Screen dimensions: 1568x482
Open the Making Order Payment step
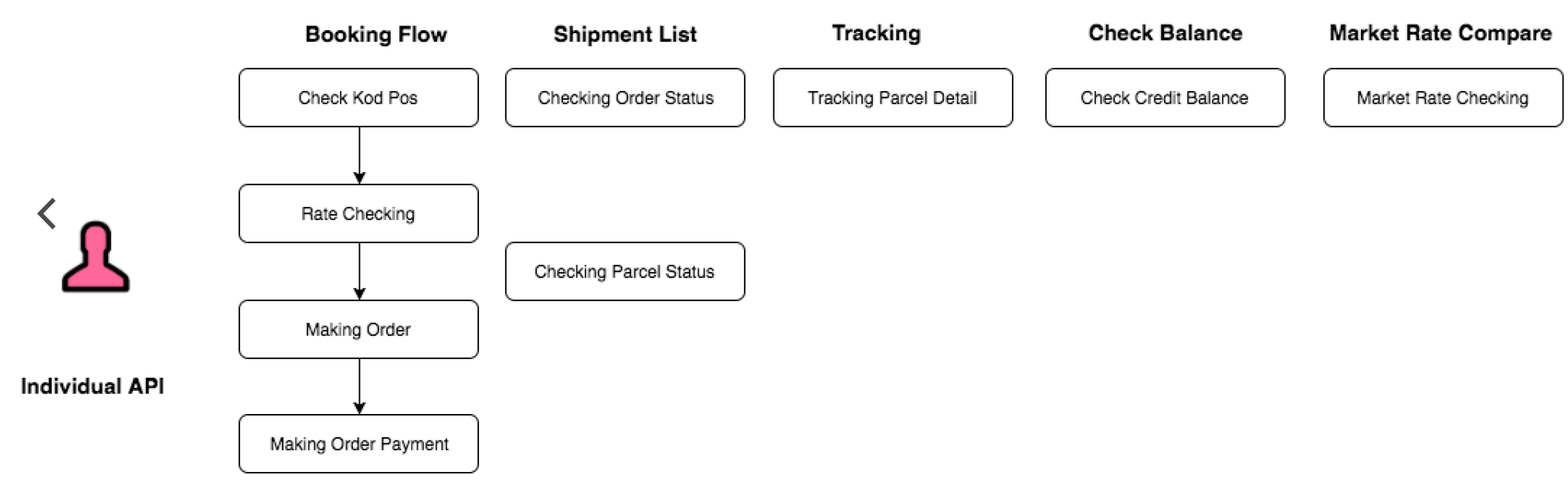(x=358, y=443)
